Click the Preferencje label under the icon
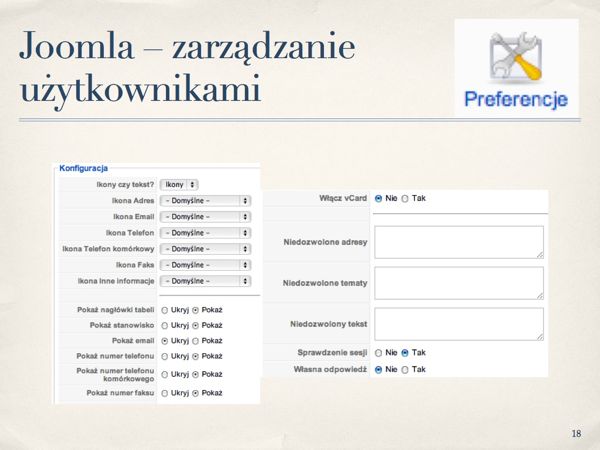The image size is (600, 450). [515, 100]
